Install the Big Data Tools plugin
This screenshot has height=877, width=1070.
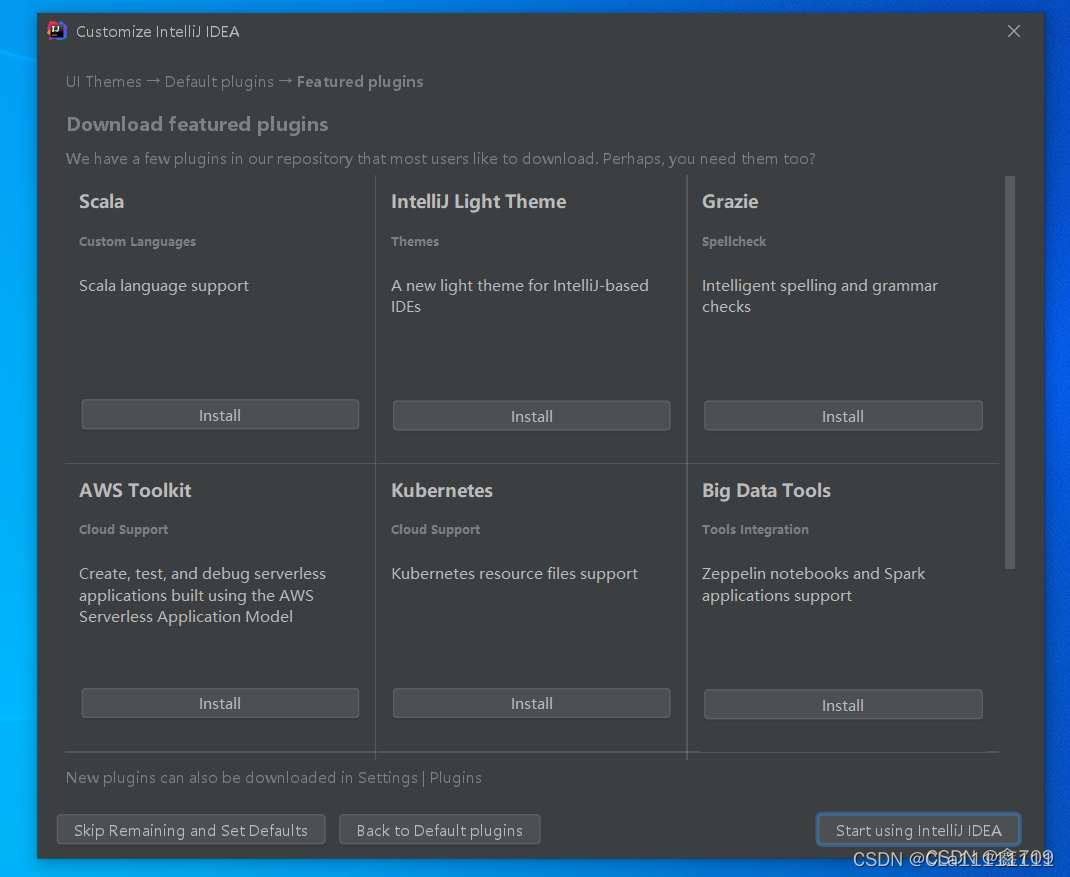(843, 704)
